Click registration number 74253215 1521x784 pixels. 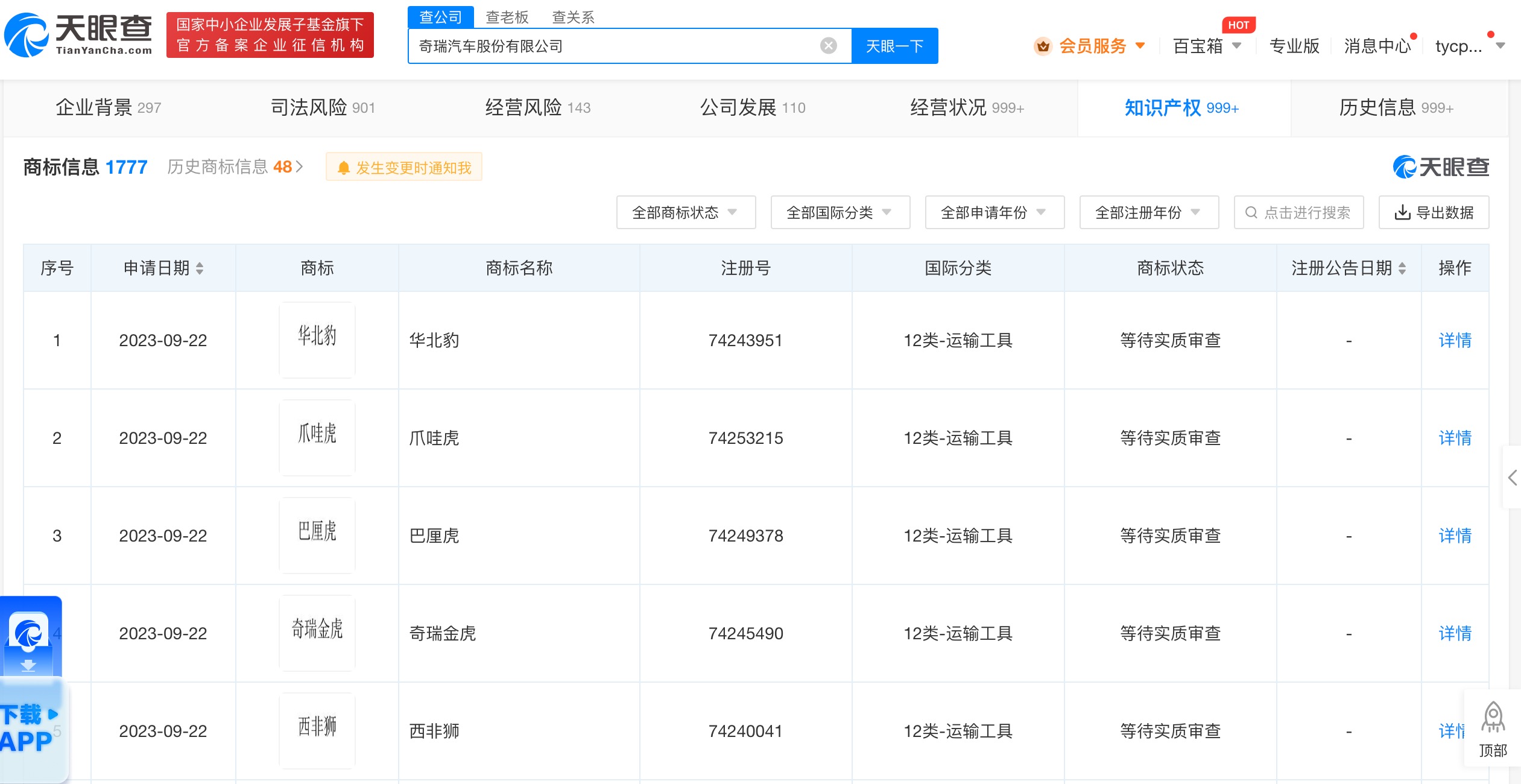click(745, 438)
